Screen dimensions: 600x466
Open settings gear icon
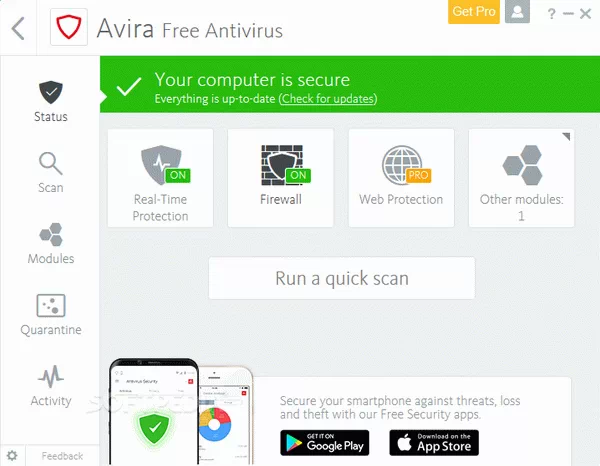click(12, 456)
